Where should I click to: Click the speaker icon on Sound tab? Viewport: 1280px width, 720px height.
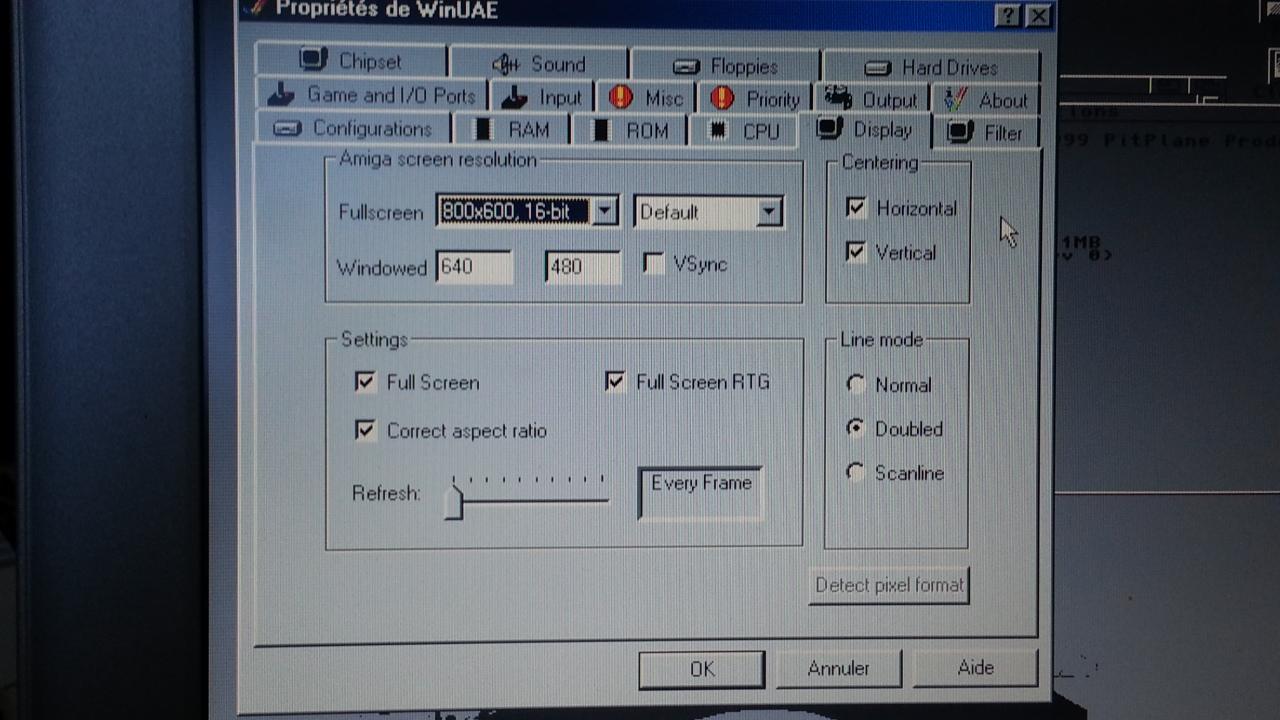tap(506, 65)
